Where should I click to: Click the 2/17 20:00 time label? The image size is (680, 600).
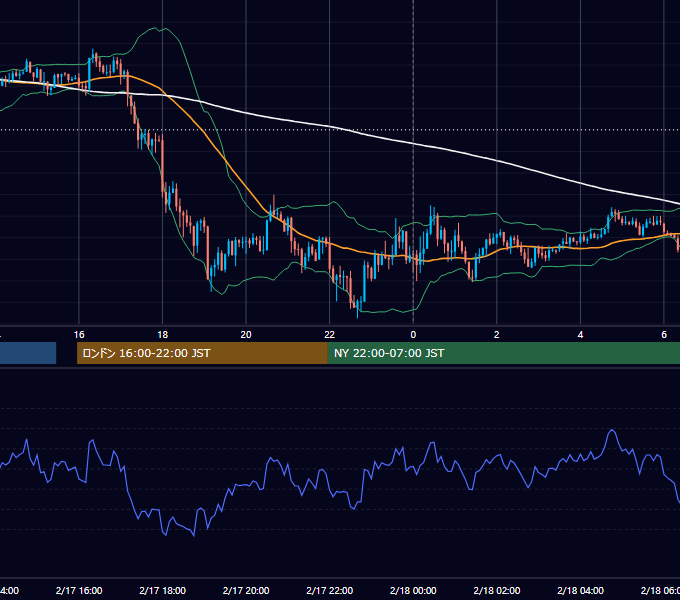[246, 590]
